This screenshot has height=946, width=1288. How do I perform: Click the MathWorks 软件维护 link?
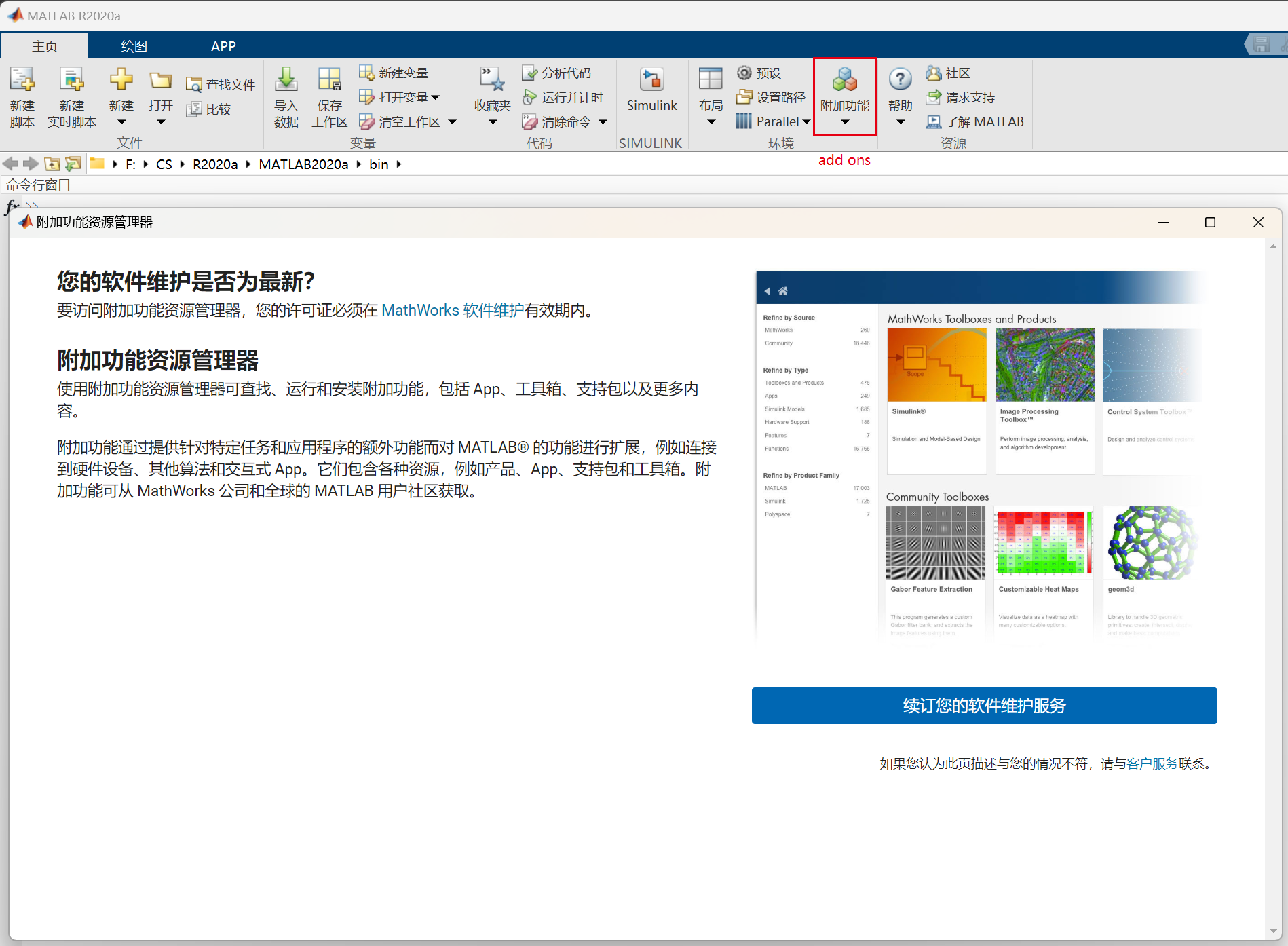point(453,310)
